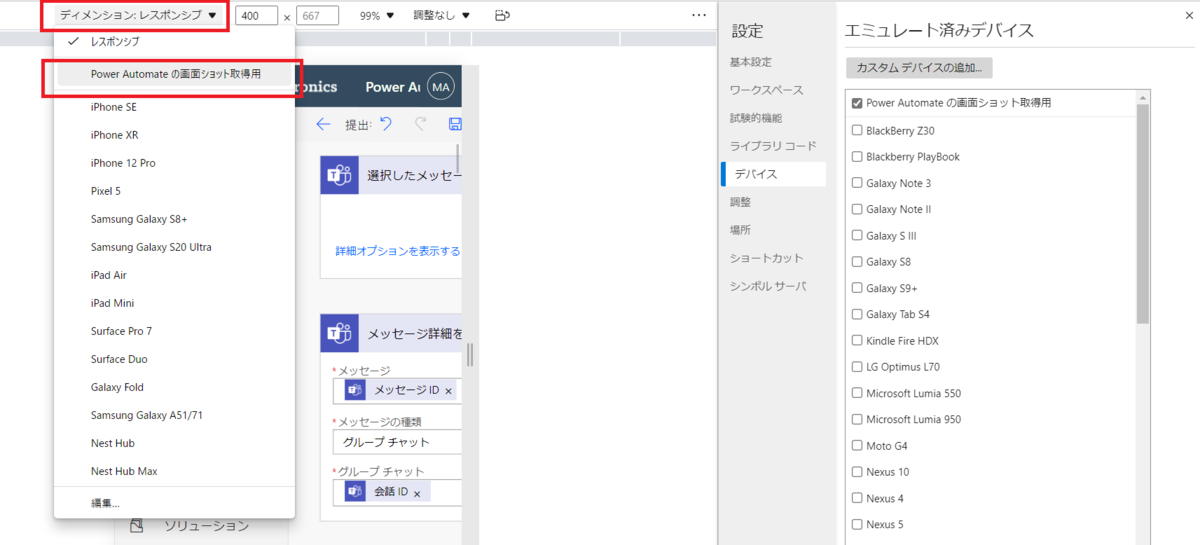Choose iPhone SE from the device menu
The height and width of the screenshot is (545, 1200).
point(174,107)
